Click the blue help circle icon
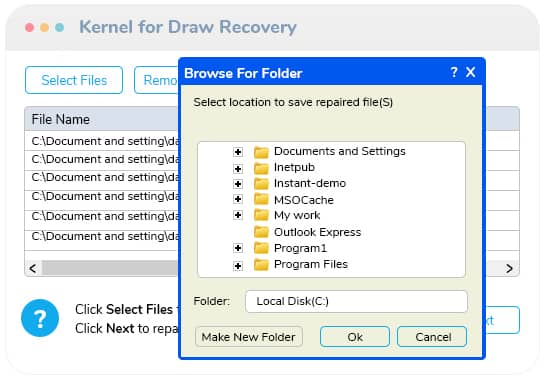Viewport: 545px width, 380px height. [x=40, y=318]
